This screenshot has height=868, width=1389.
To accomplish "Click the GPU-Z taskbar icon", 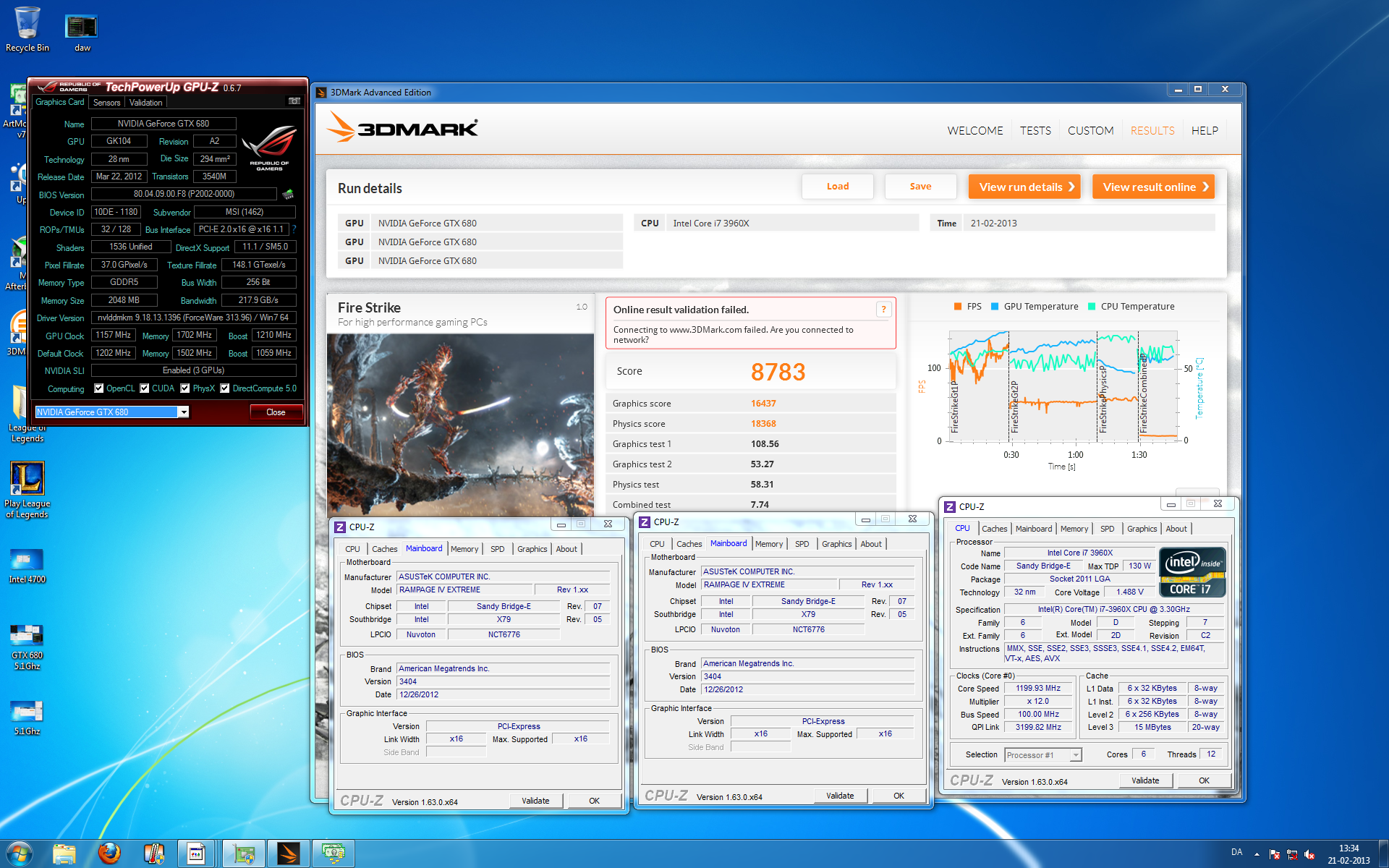I will tap(243, 854).
